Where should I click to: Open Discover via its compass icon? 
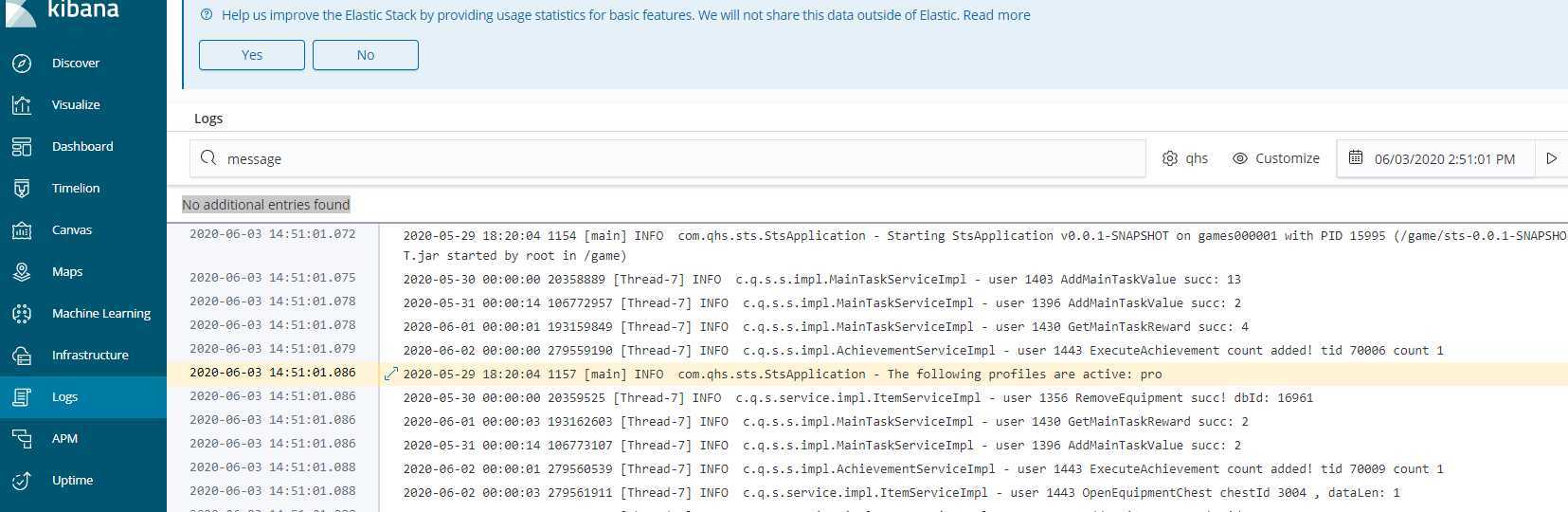coord(22,63)
